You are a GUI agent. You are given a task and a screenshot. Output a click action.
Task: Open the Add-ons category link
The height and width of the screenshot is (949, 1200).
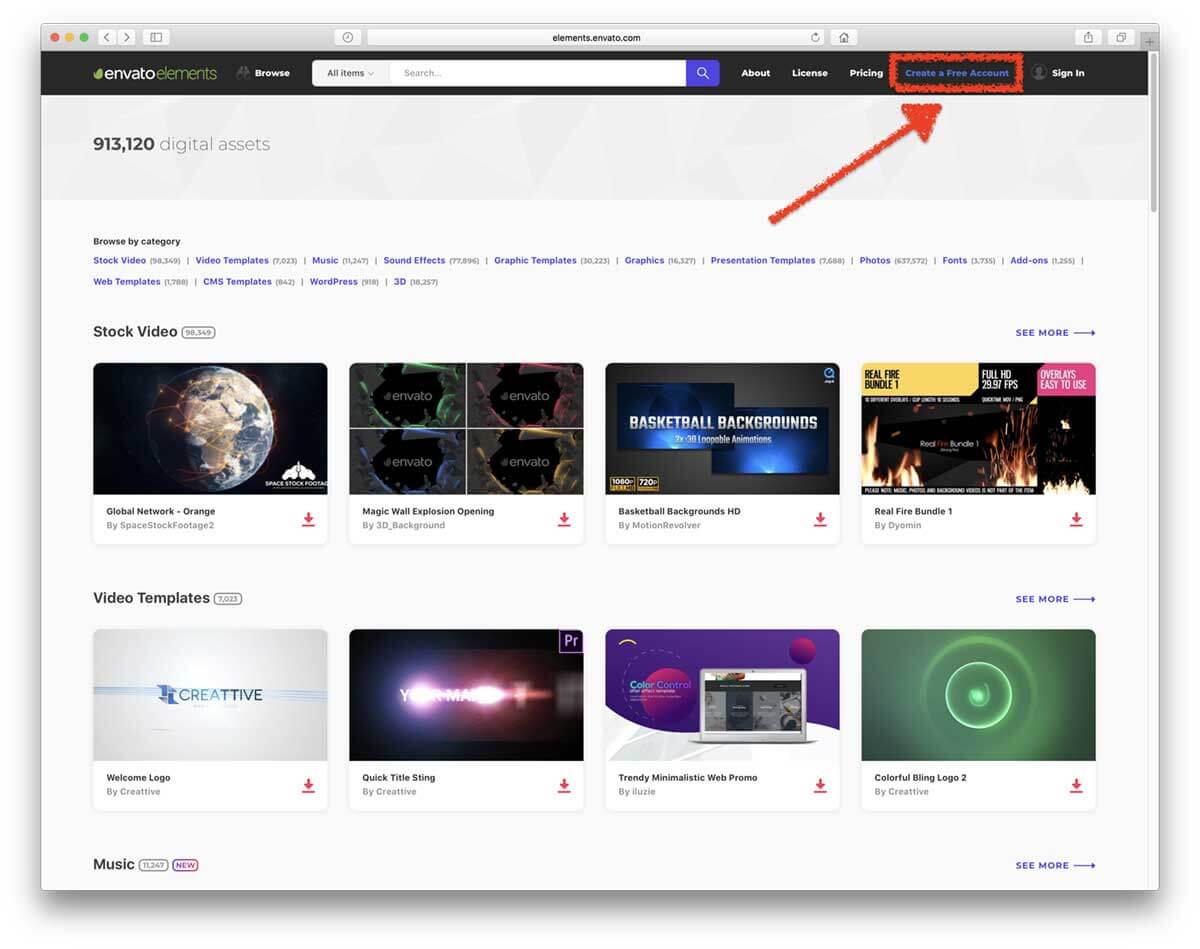pyautogui.click(x=1029, y=260)
